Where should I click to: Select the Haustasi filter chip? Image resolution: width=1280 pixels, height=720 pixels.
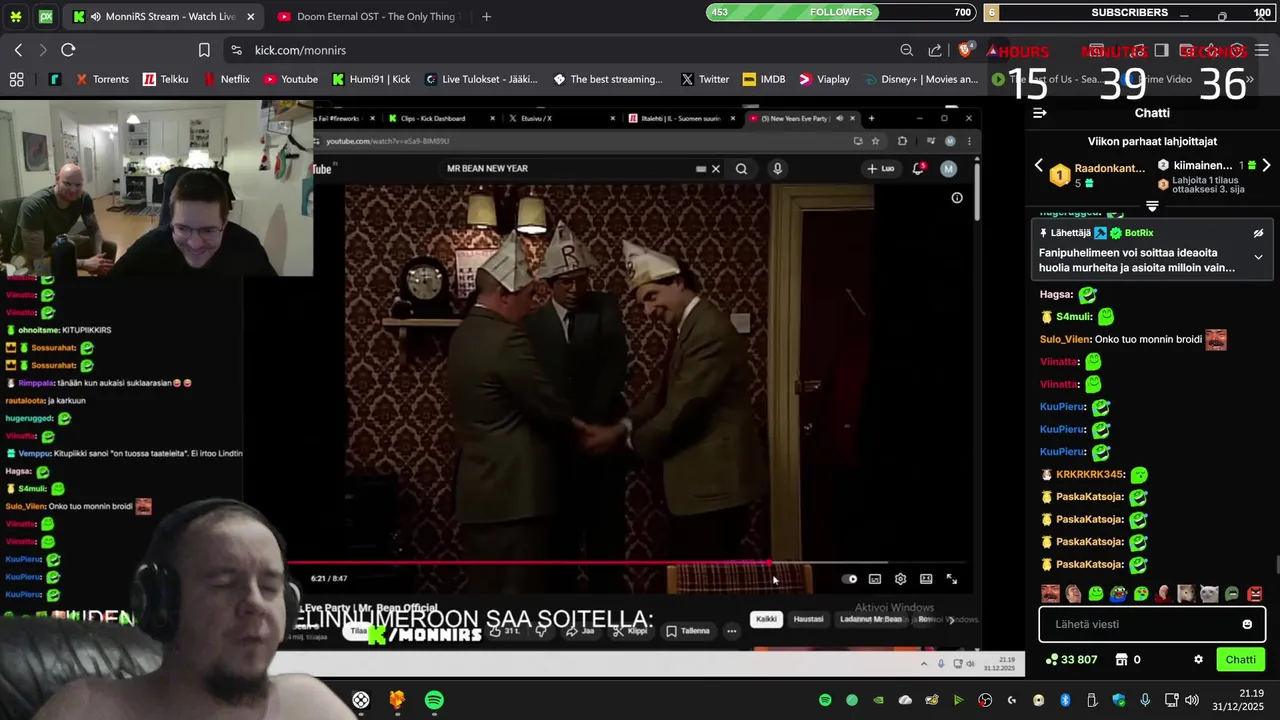click(x=808, y=619)
